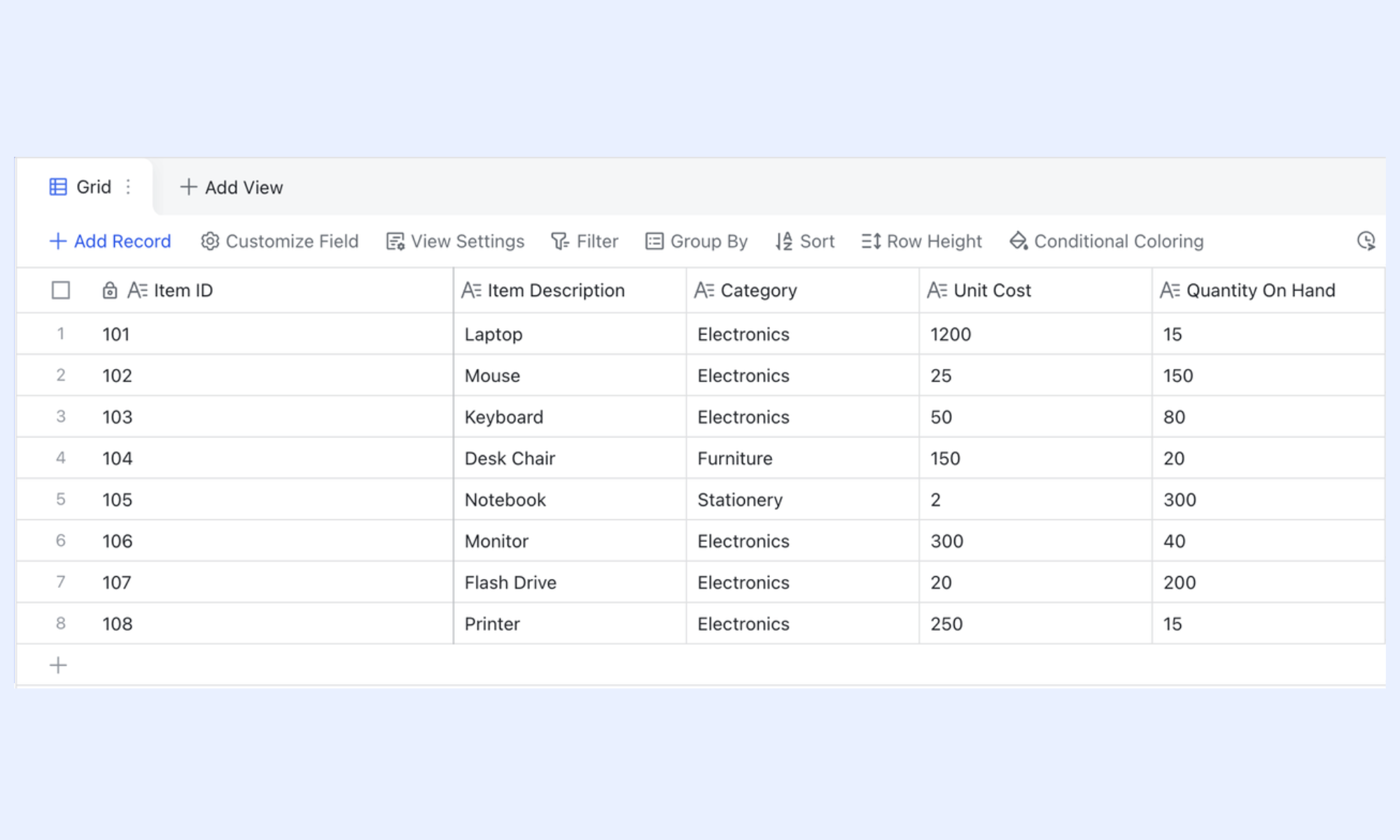Select the Unit Cost cell 50
The height and width of the screenshot is (840, 1400).
coord(1036,416)
